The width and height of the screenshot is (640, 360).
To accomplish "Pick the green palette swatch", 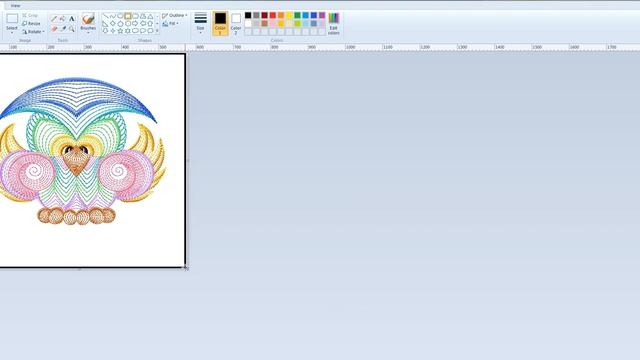I will click(297, 16).
